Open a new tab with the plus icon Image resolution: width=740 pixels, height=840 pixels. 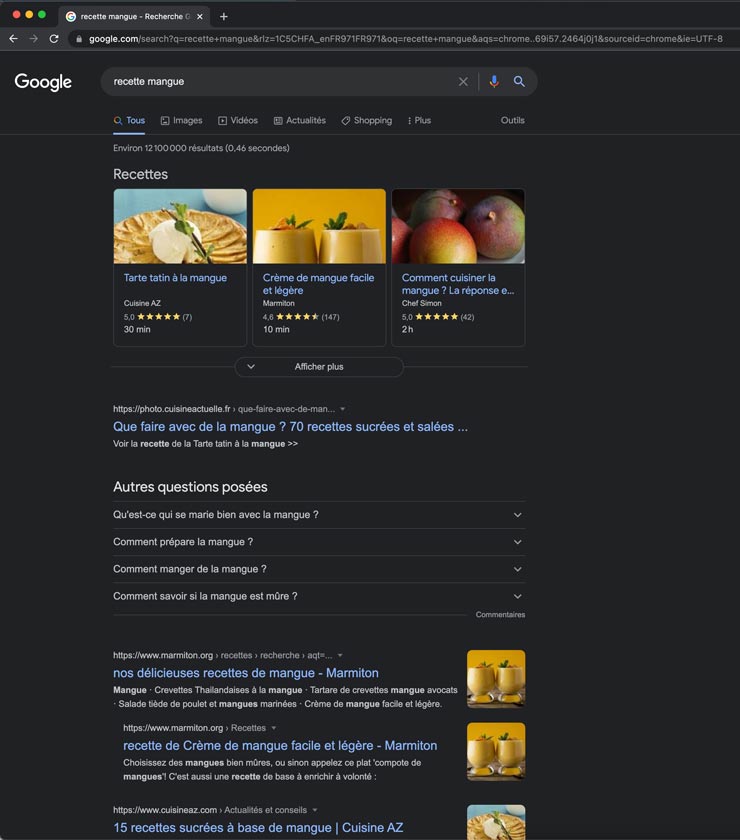tap(224, 17)
